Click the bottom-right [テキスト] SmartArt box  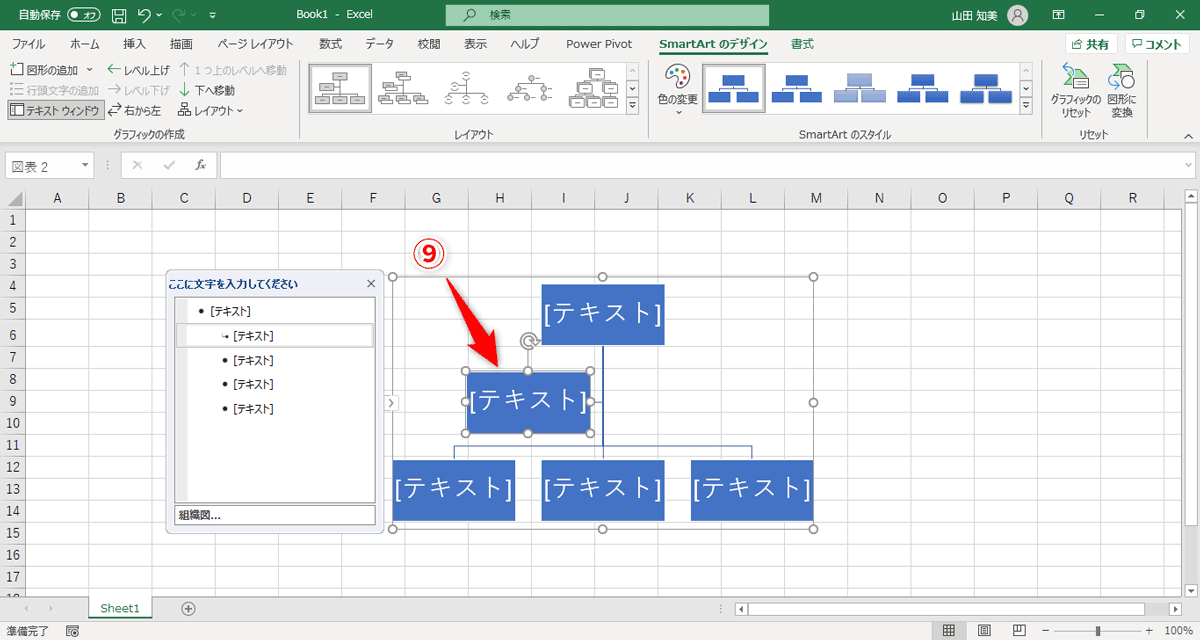pyautogui.click(x=752, y=490)
